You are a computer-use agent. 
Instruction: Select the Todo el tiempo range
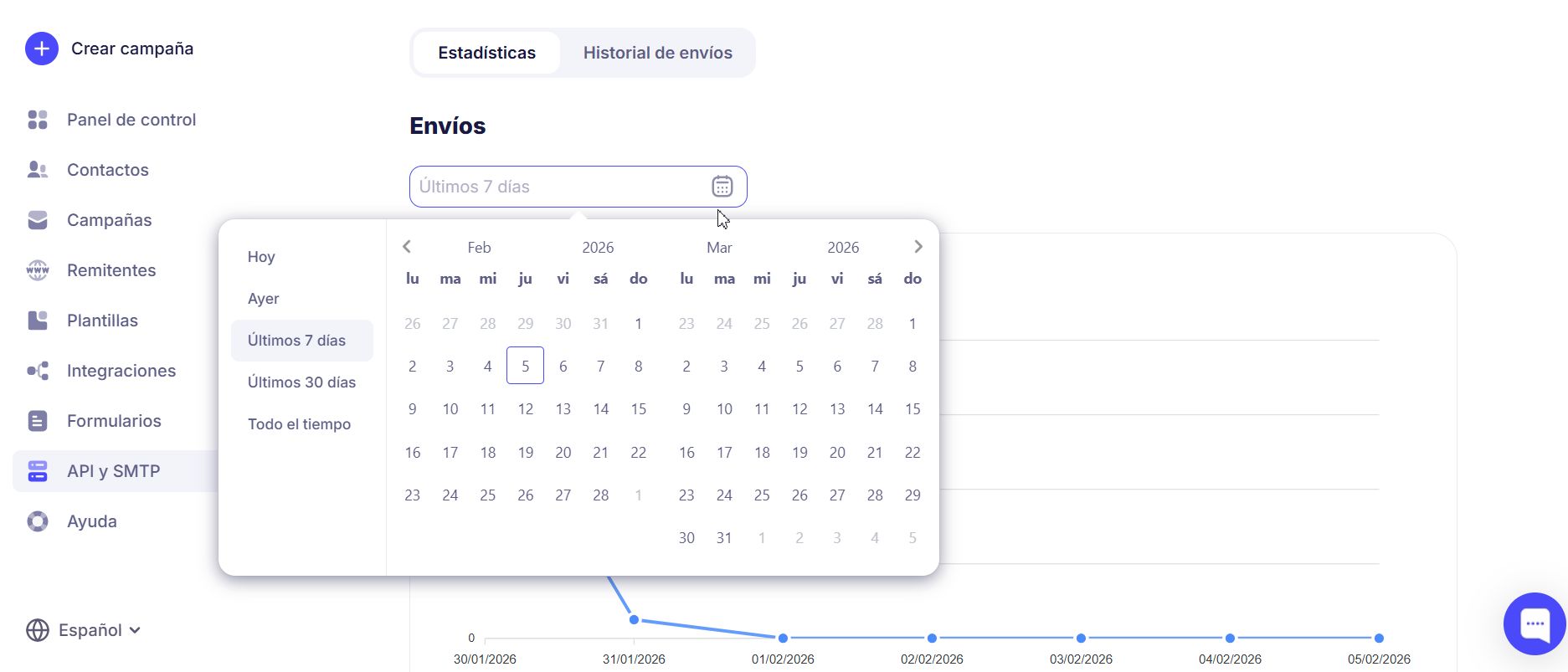click(299, 424)
